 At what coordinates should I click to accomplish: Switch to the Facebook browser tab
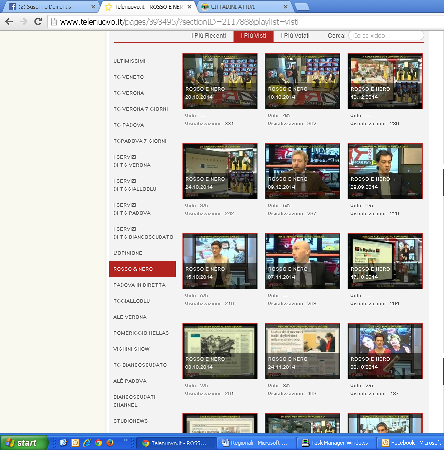coord(49,7)
